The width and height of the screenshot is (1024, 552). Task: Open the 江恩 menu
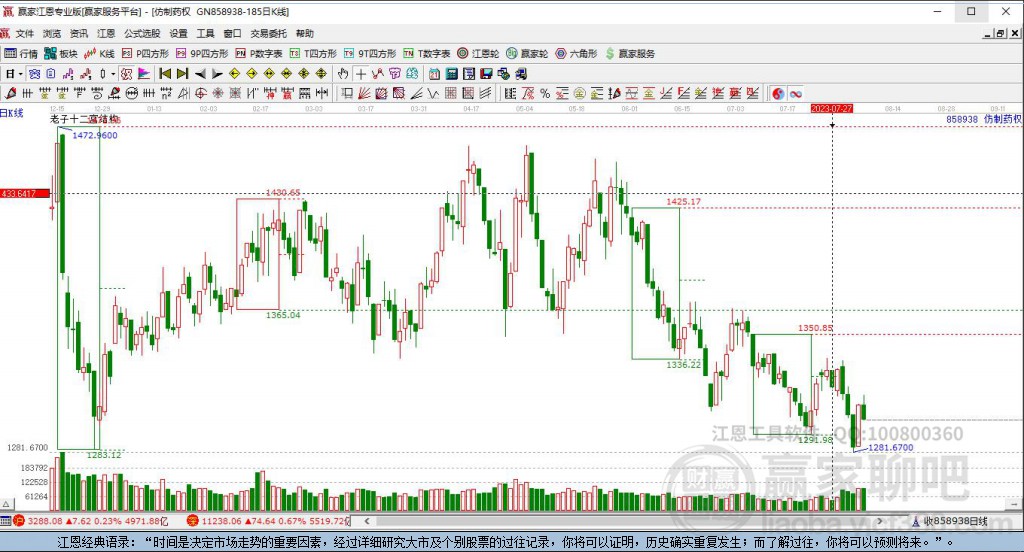click(x=106, y=33)
